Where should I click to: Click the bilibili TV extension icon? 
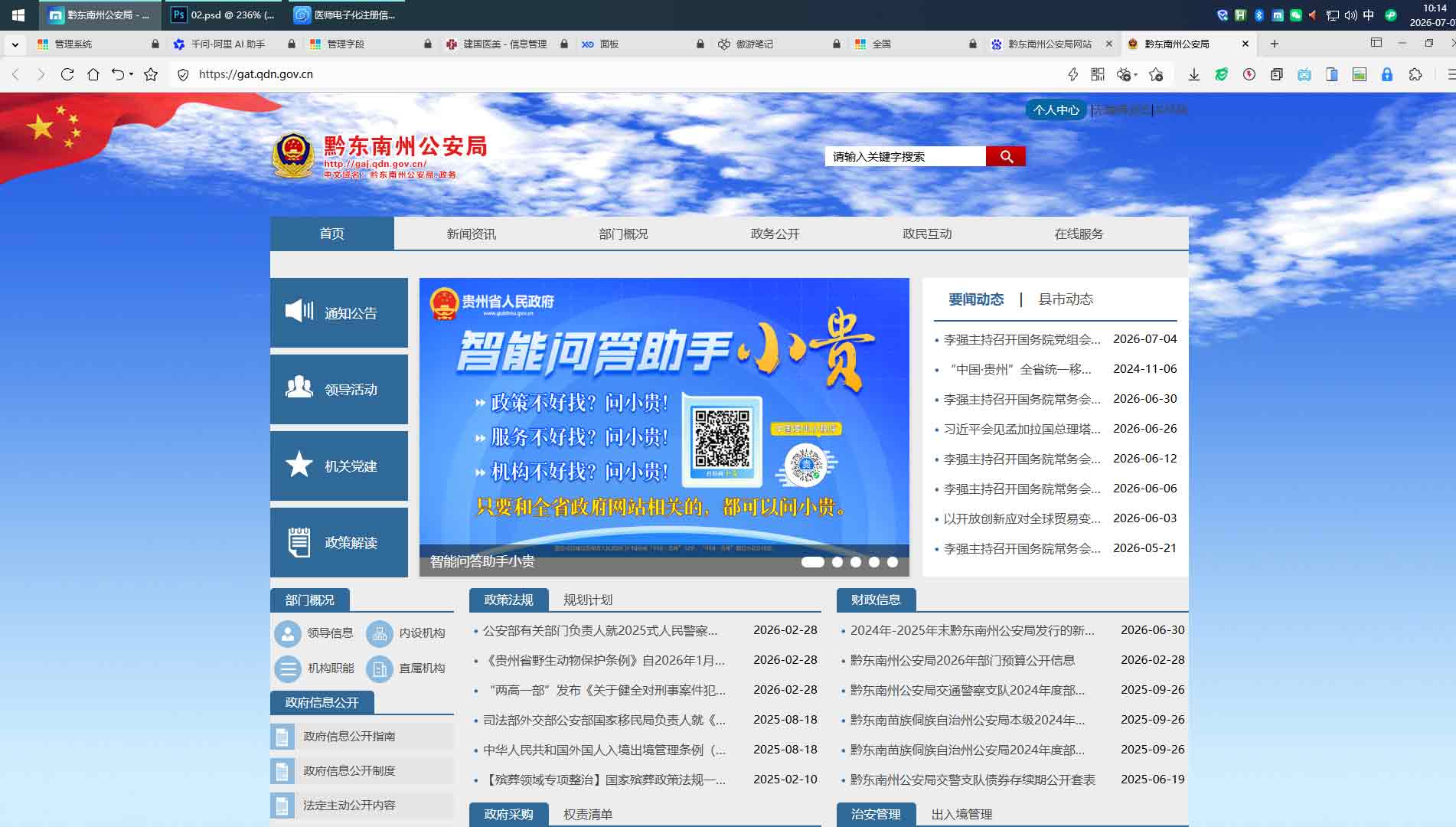[x=1304, y=74]
